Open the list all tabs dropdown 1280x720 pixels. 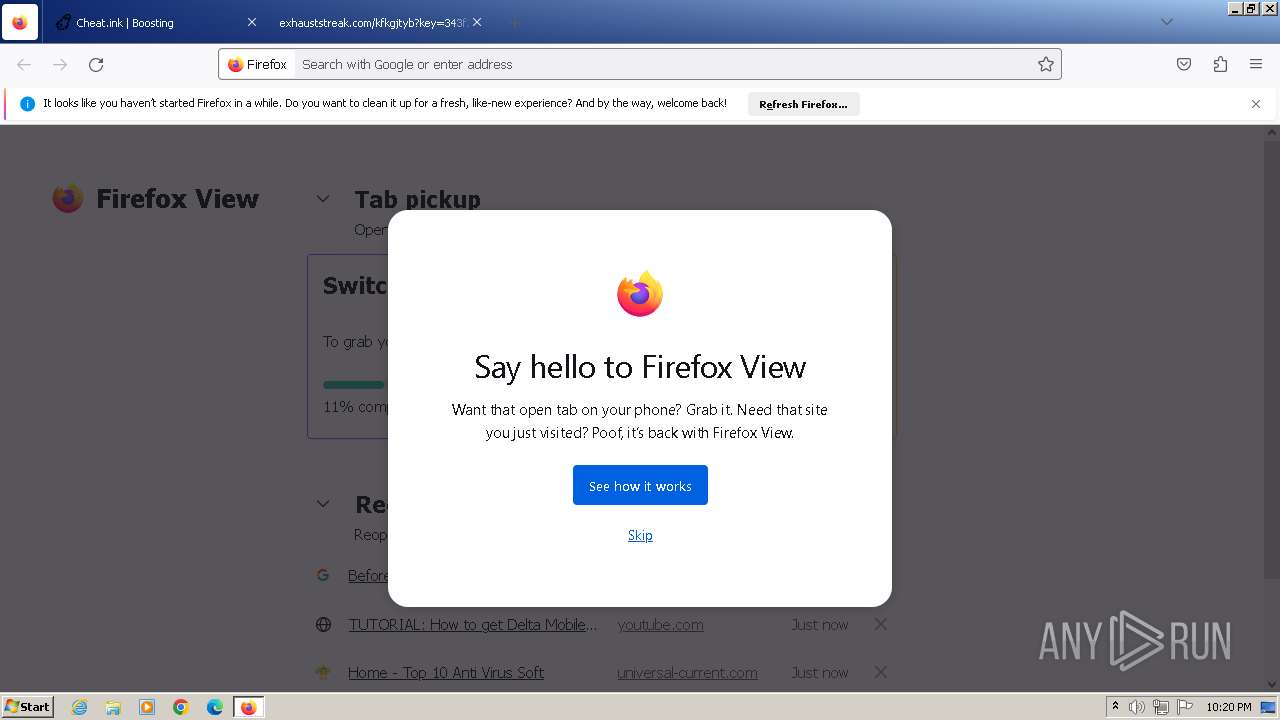[1166, 22]
